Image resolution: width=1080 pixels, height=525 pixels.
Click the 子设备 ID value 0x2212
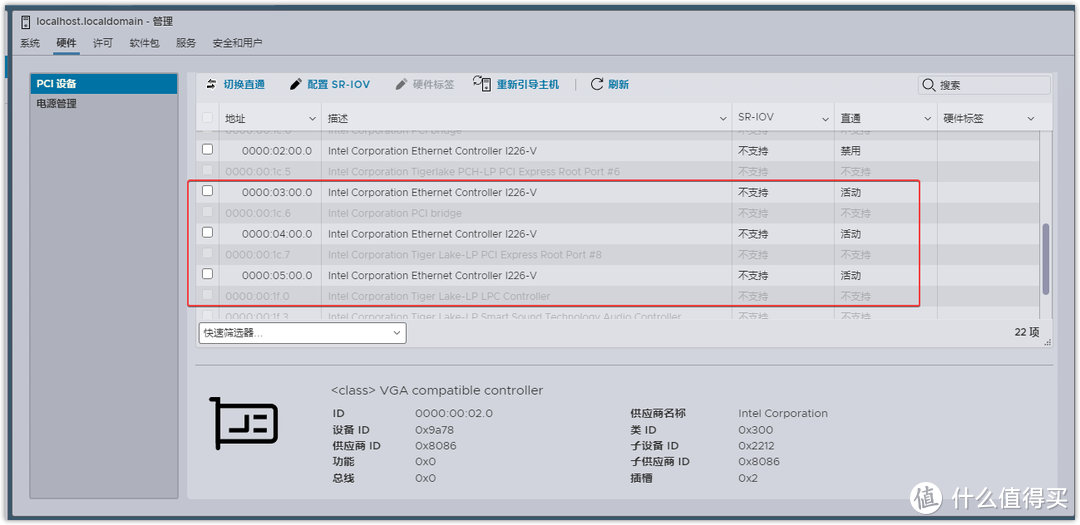[x=757, y=446]
